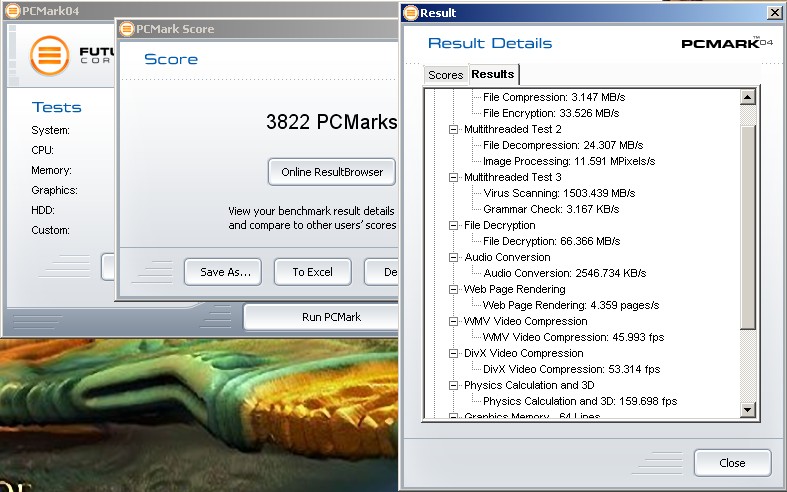Select 'File Compression: 3.147 MB/s' row
787x492 pixels.
[554, 97]
